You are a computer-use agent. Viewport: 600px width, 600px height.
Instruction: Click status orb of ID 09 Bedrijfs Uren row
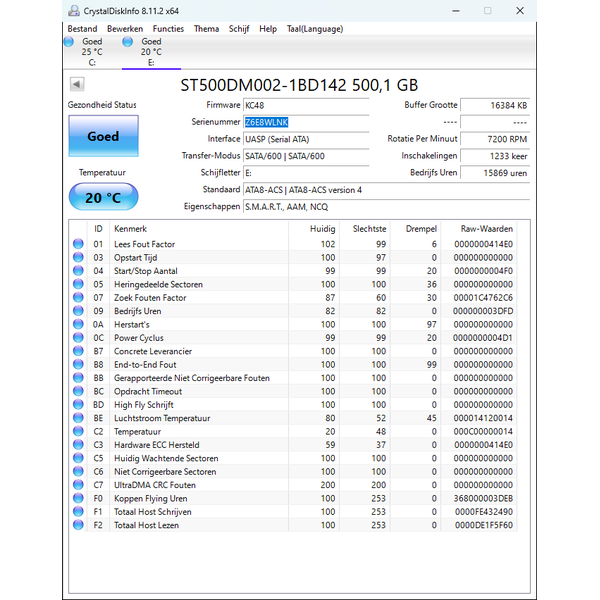pyautogui.click(x=78, y=311)
